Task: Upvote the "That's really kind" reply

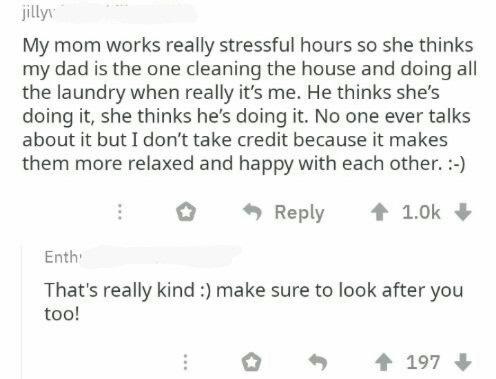Action: click(384, 362)
